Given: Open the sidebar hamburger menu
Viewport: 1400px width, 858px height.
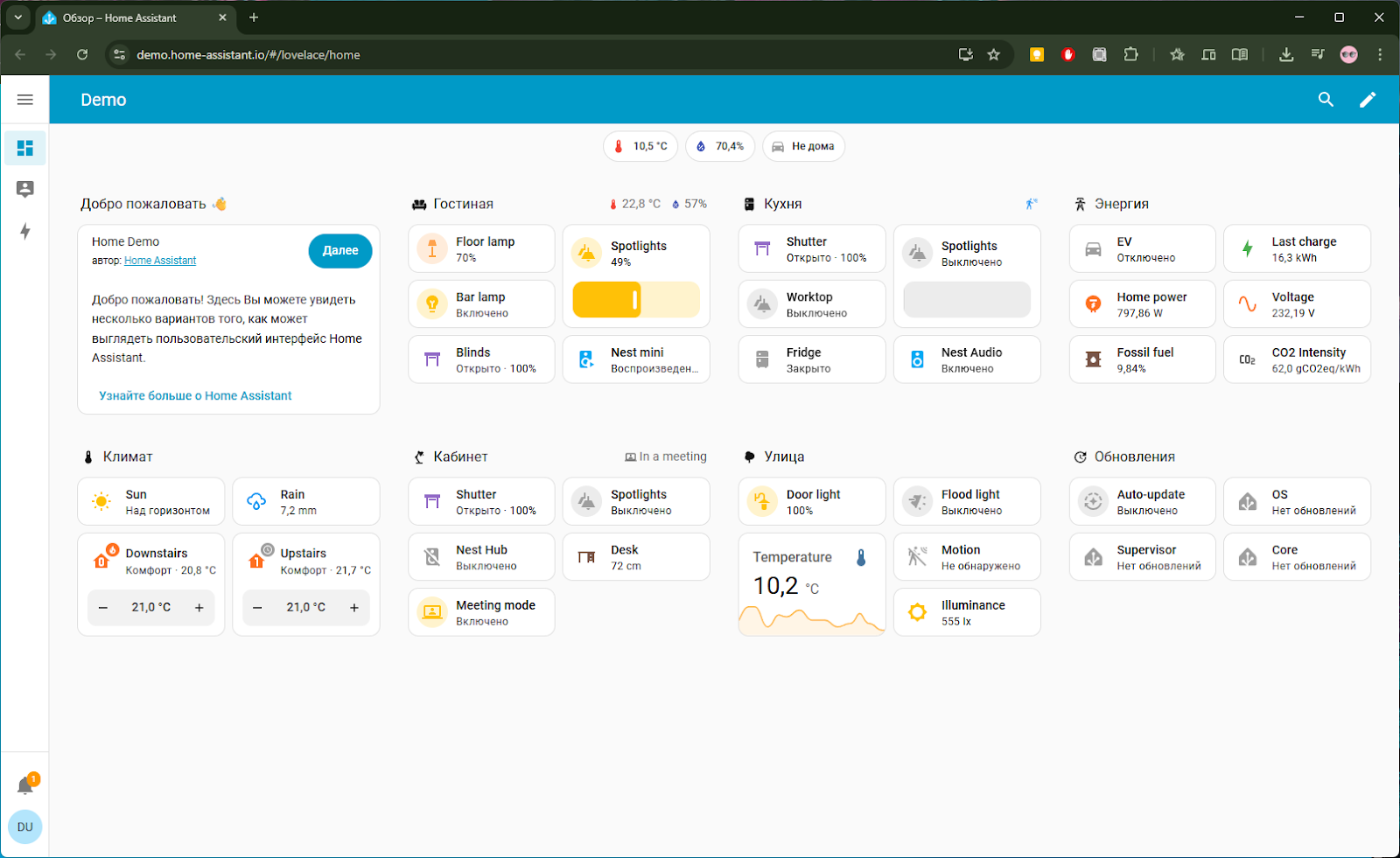Looking at the screenshot, I should point(24,100).
